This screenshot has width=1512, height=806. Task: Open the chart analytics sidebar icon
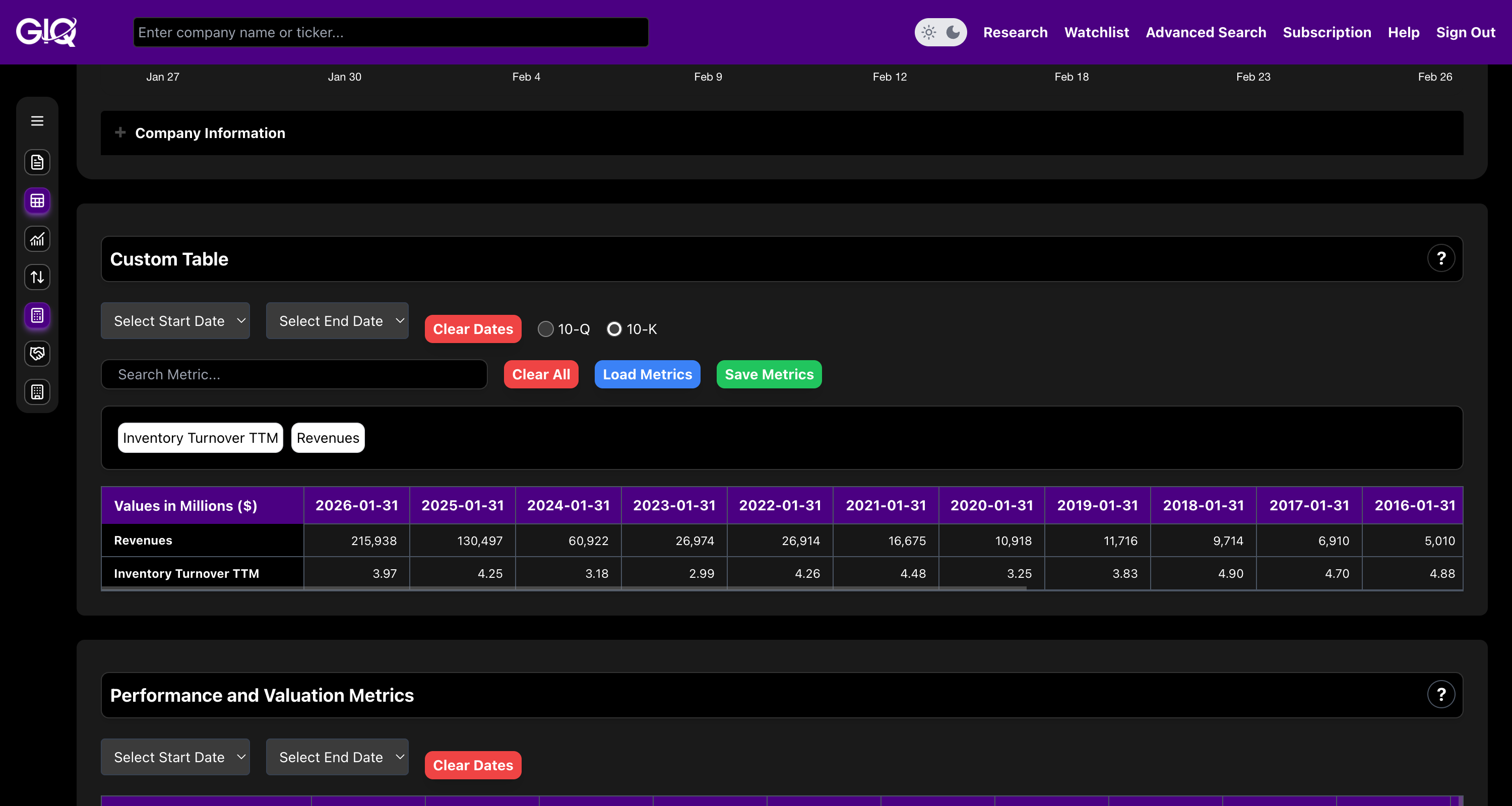(37, 239)
